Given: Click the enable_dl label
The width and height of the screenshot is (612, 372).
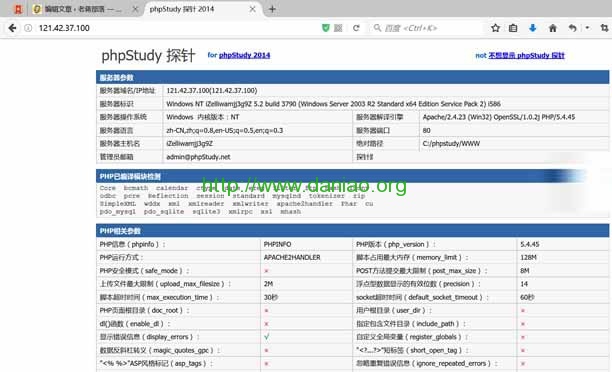Looking at the screenshot, I should click(x=135, y=324).
